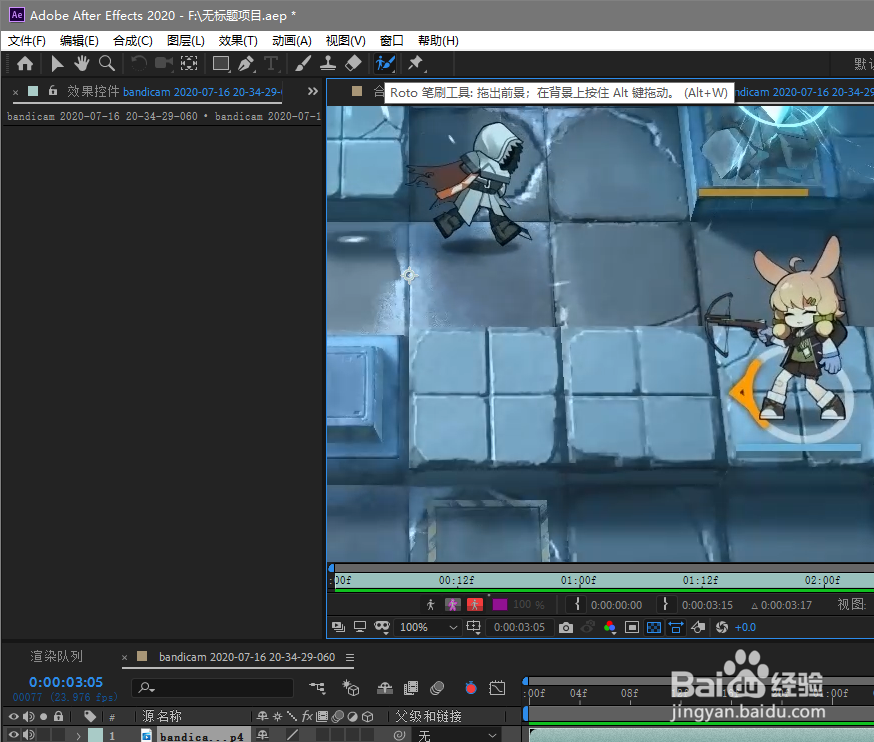The width and height of the screenshot is (874, 742).
Task: Toggle Roto Brush alpha view walking figure
Action: click(430, 604)
